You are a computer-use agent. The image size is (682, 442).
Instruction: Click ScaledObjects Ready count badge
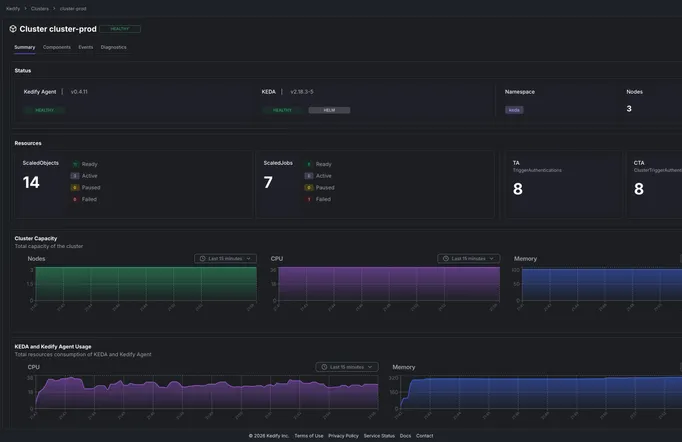tap(75, 164)
